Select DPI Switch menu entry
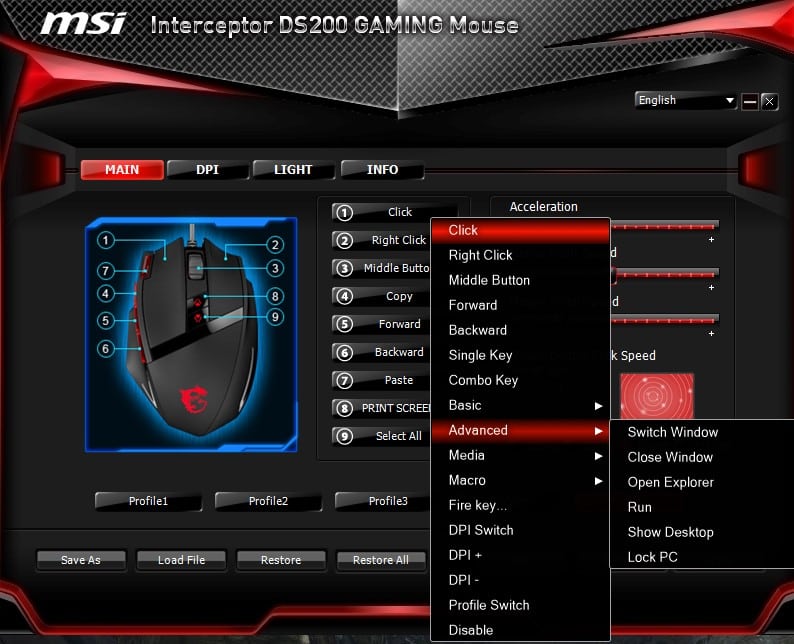 [x=521, y=530]
